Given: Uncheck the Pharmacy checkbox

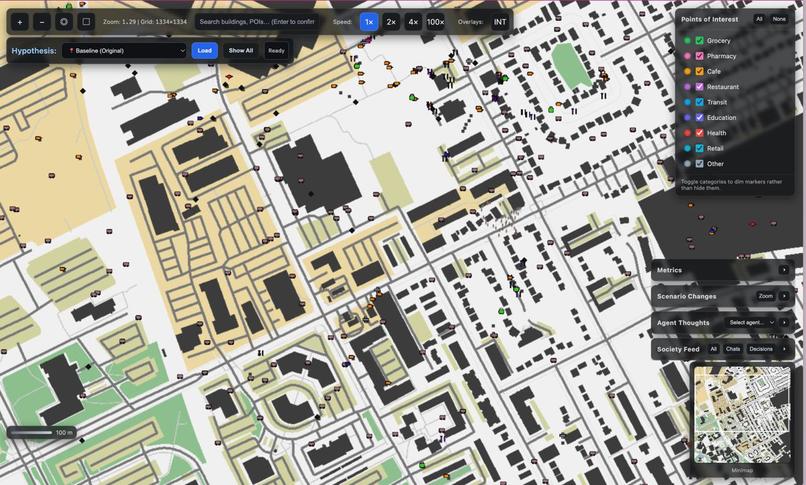Looking at the screenshot, I should pyautogui.click(x=699, y=56).
